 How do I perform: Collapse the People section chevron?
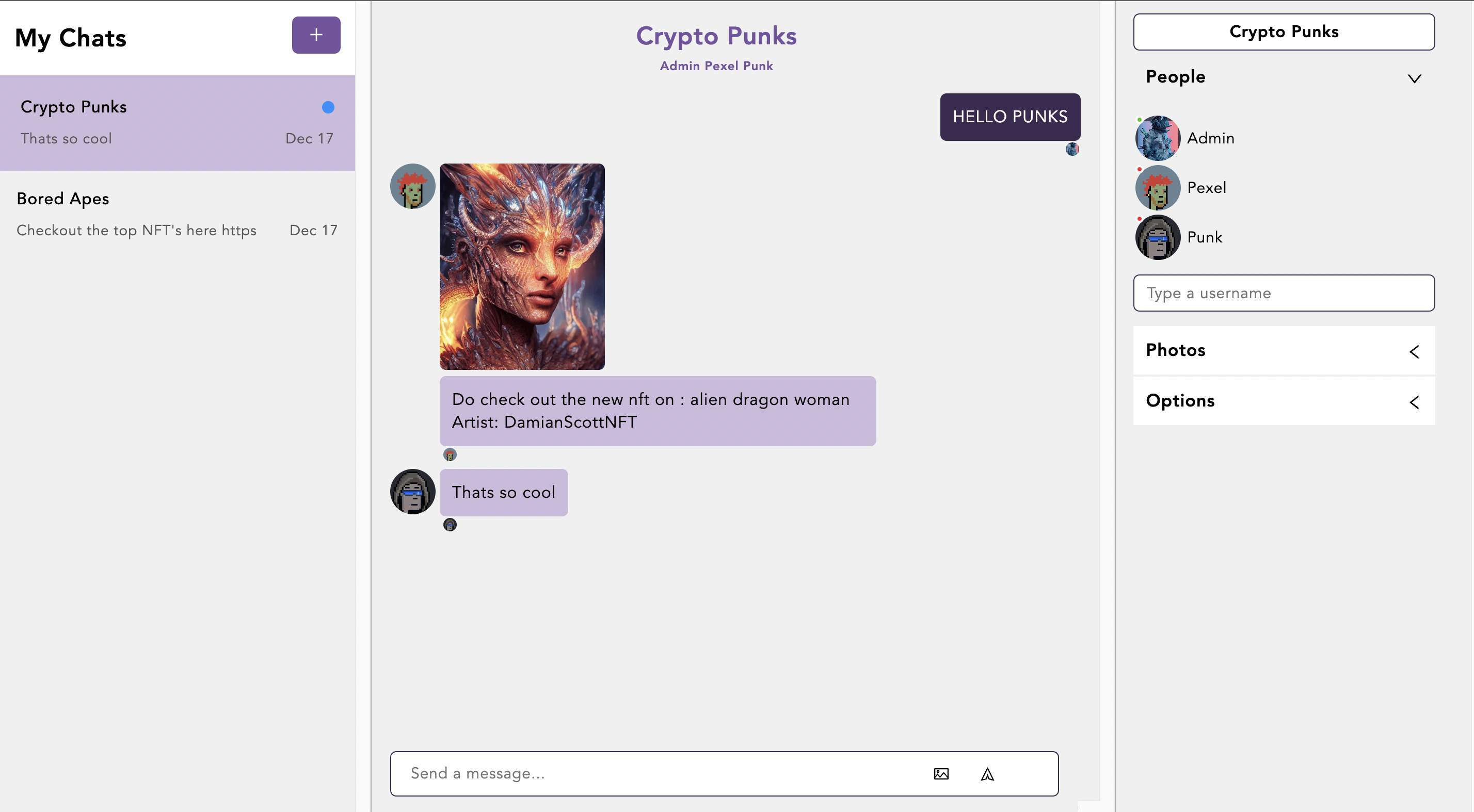1414,78
